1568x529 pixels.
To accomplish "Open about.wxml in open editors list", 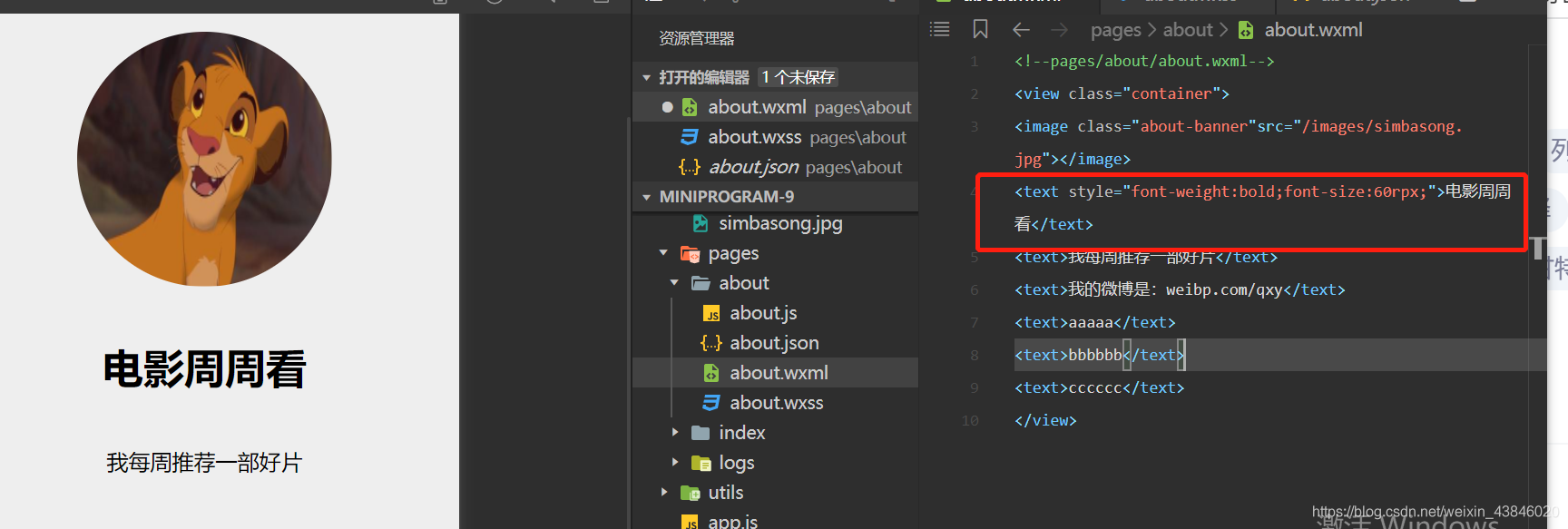I will pyautogui.click(x=775, y=107).
